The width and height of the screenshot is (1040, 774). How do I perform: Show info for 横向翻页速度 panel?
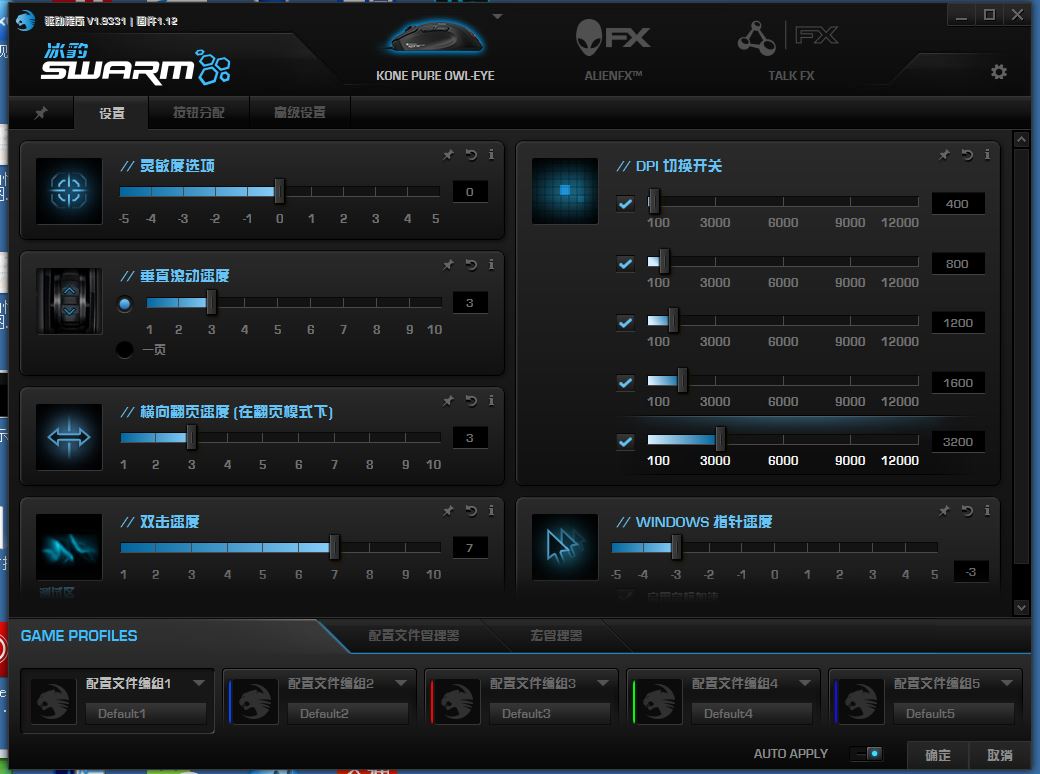point(491,401)
